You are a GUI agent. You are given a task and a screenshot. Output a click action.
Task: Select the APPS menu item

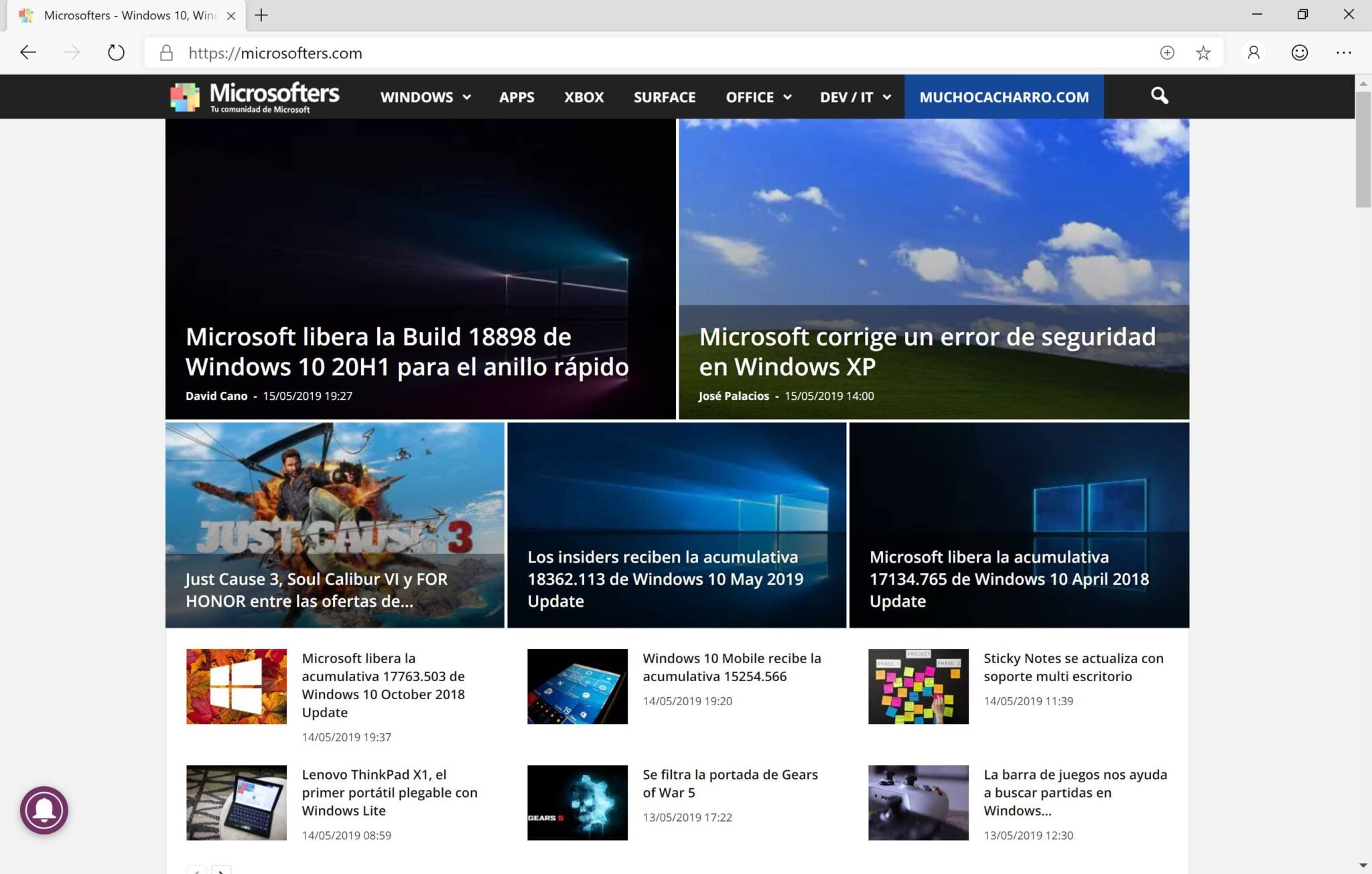517,96
